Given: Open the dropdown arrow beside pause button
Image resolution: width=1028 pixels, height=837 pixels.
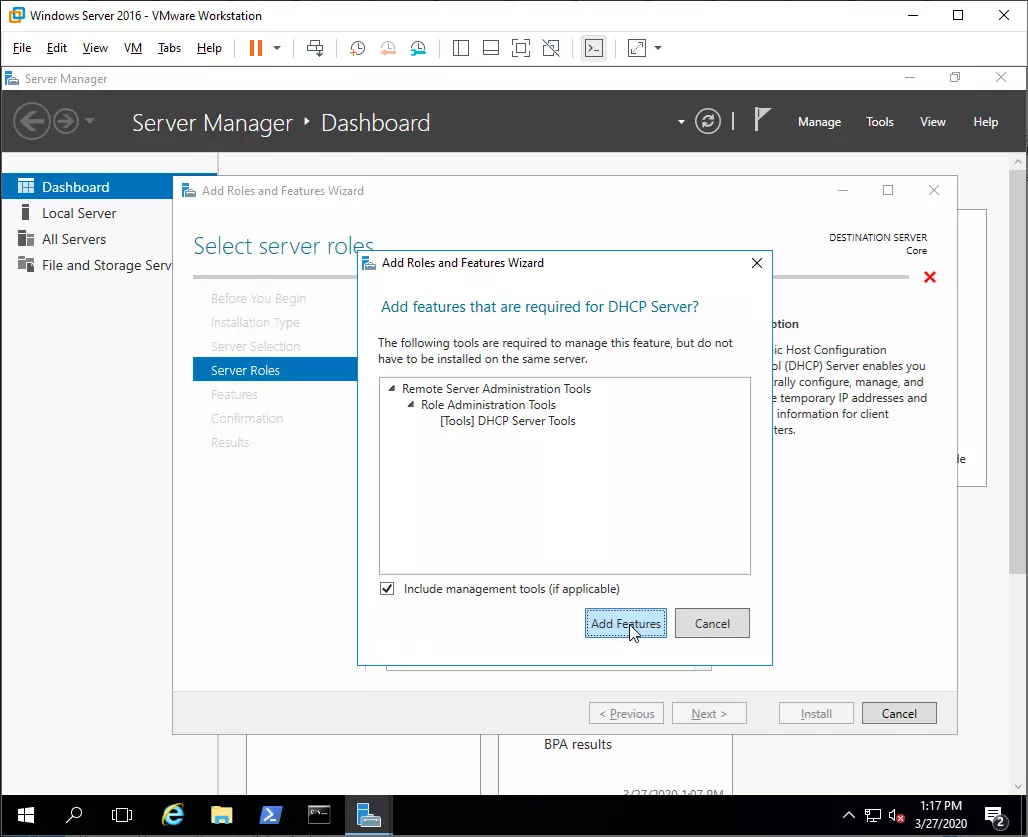Looking at the screenshot, I should pyautogui.click(x=277, y=48).
